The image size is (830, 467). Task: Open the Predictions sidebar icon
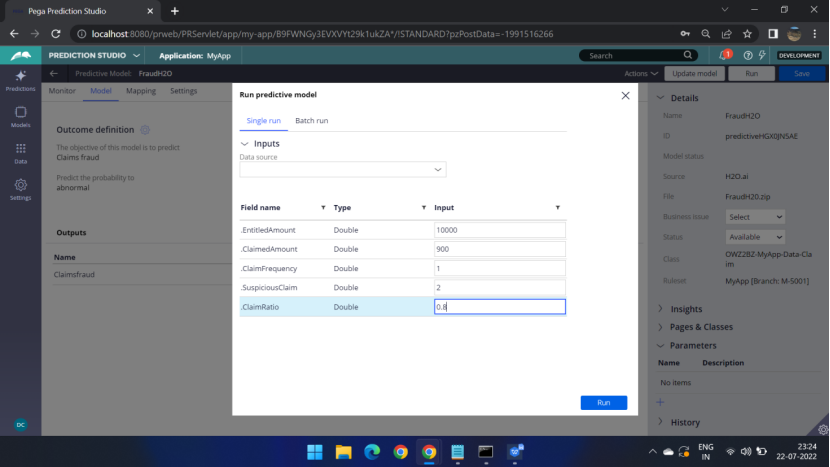tap(20, 80)
